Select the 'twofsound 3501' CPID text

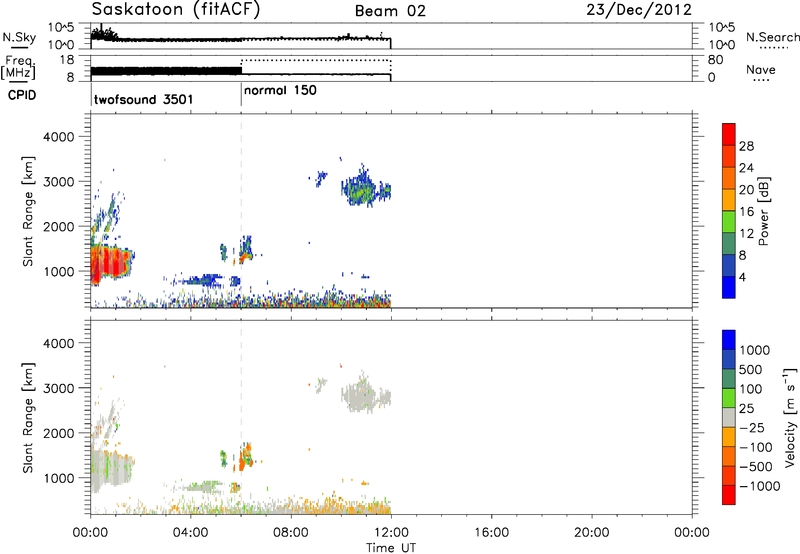(x=144, y=99)
